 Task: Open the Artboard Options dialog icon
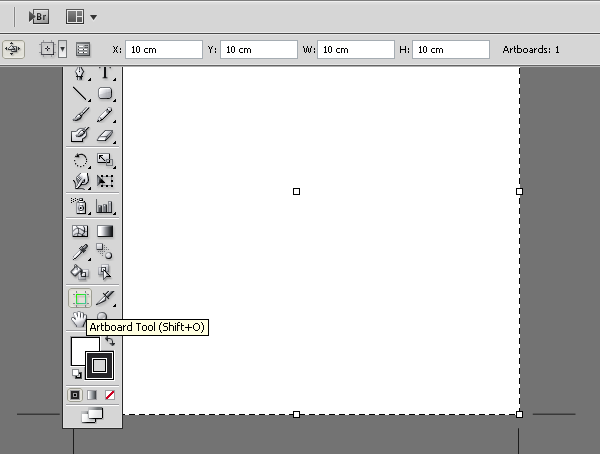(x=83, y=49)
